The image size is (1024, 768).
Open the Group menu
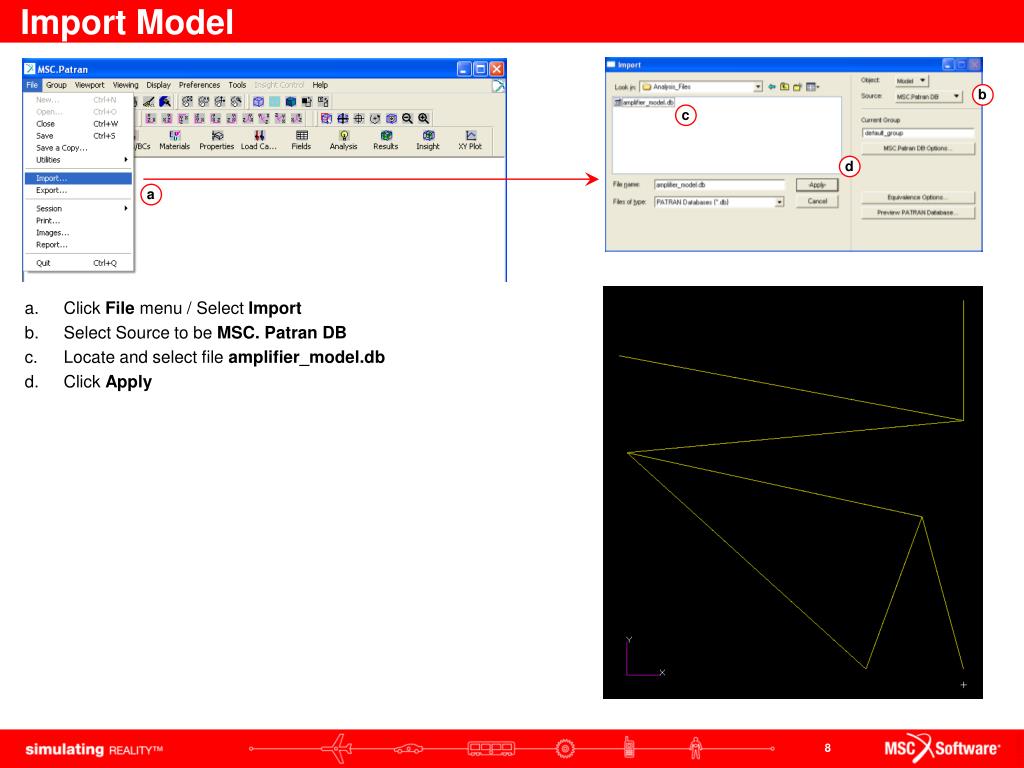click(56, 85)
